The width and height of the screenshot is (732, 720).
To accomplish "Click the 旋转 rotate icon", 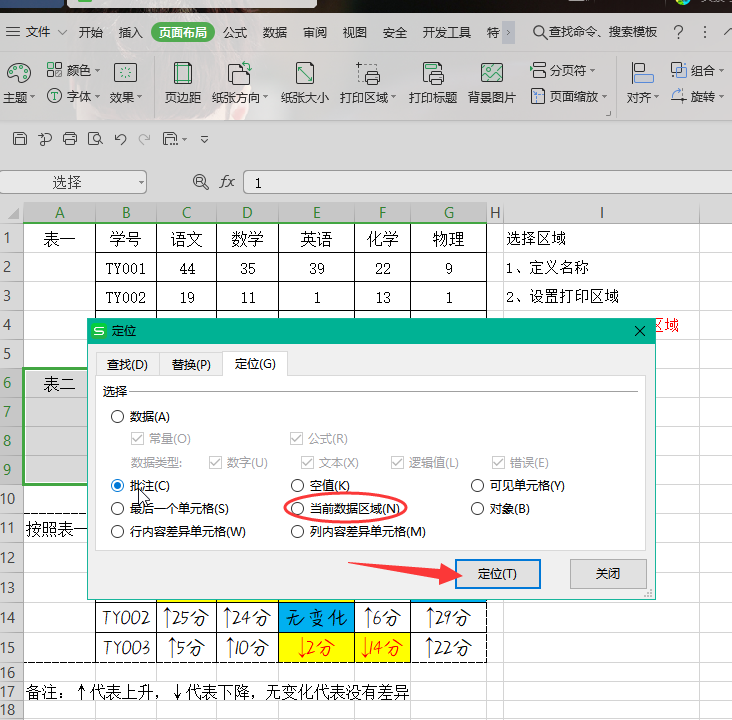I will click(679, 96).
